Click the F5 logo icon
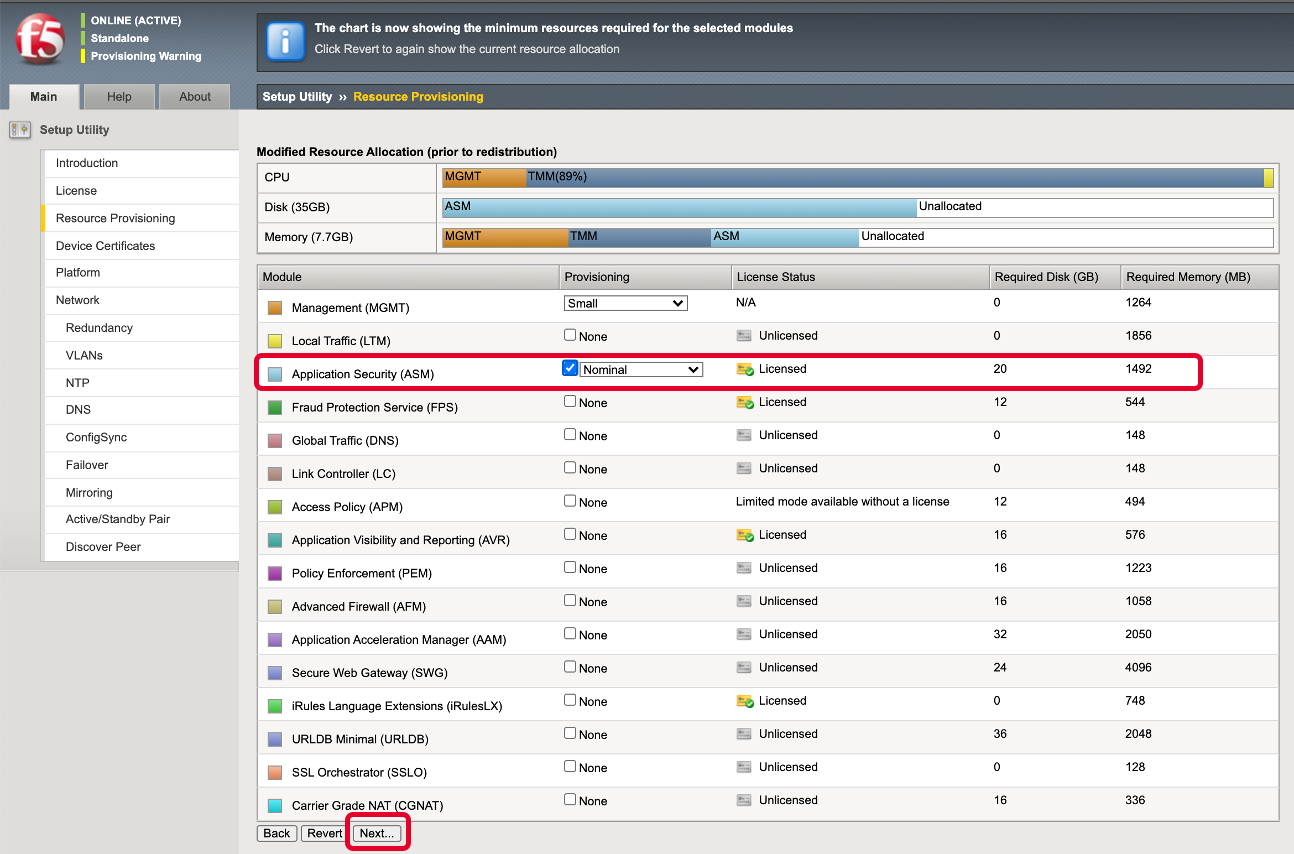The height and width of the screenshot is (854, 1294). (x=40, y=40)
